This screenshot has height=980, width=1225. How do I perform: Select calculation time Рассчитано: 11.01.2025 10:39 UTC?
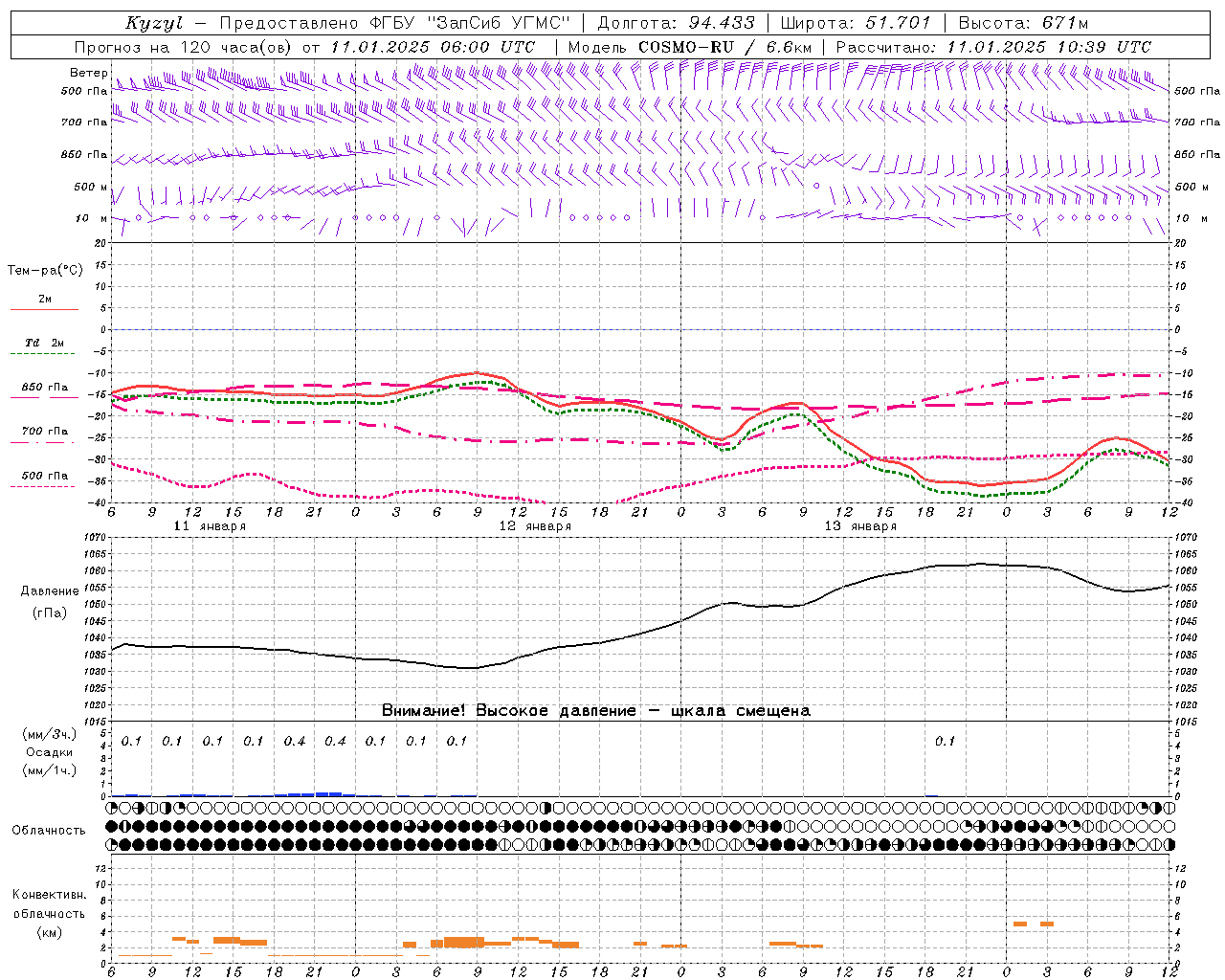coord(993,46)
